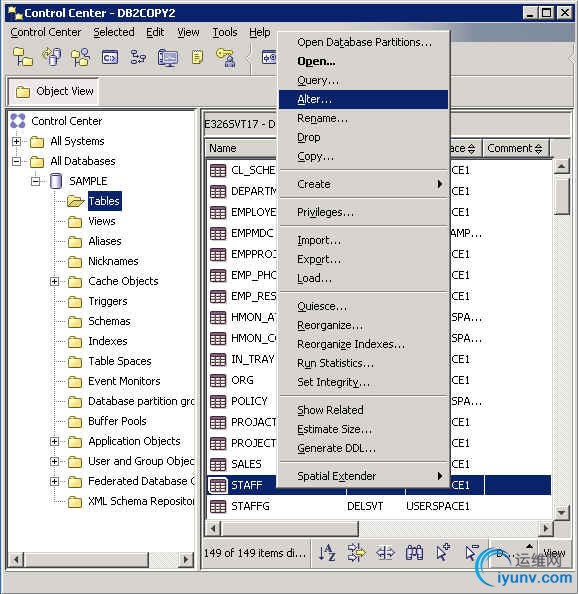
Task: Open the Satellite Administration Center icon
Action: click(81, 57)
